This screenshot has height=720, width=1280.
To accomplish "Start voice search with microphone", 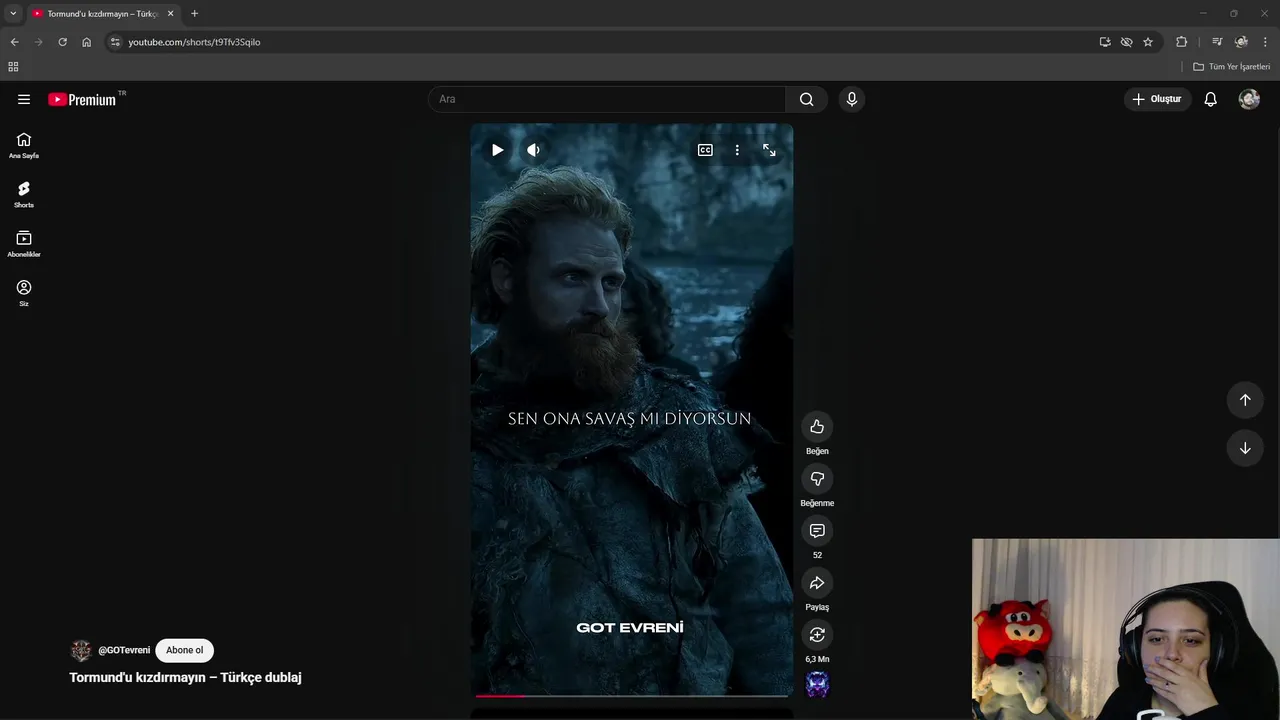I will coord(852,99).
